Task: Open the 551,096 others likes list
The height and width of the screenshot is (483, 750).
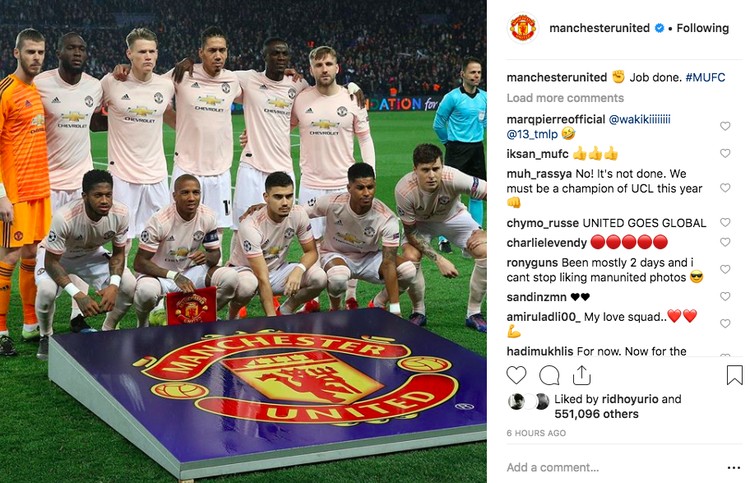Action: point(596,414)
